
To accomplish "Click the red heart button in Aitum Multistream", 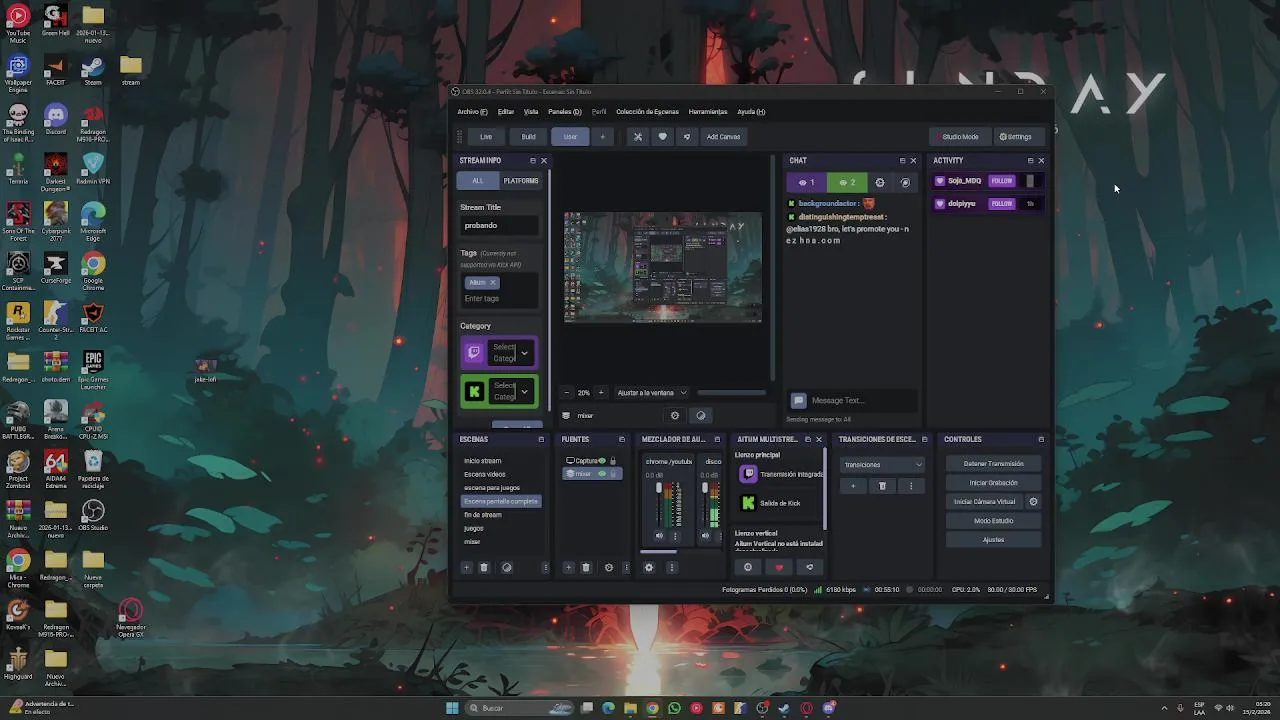I will pyautogui.click(x=779, y=568).
